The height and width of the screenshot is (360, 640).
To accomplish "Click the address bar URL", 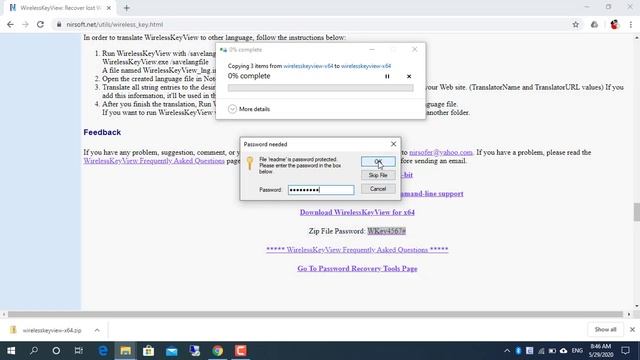I will pyautogui.click(x=115, y=24).
